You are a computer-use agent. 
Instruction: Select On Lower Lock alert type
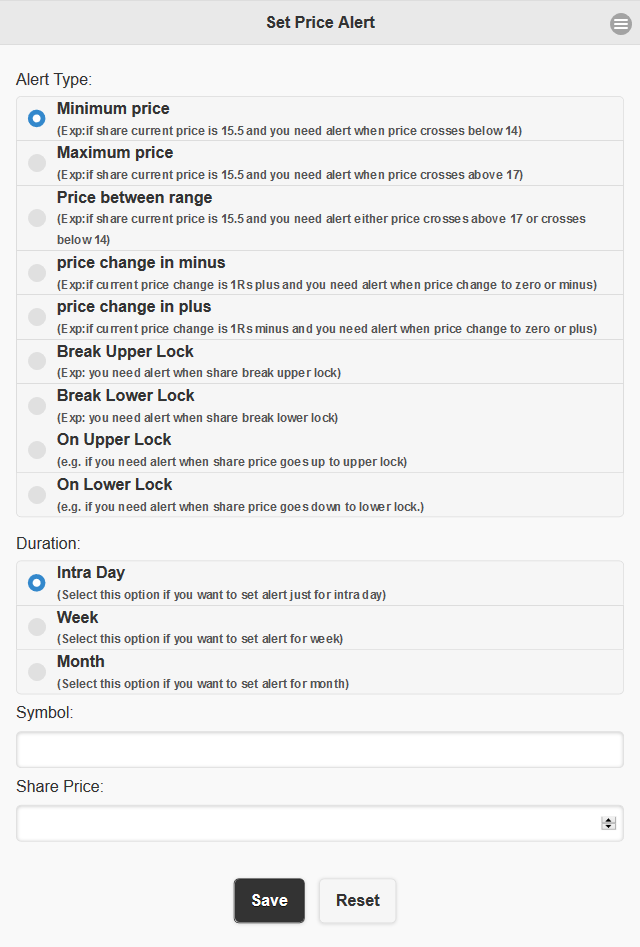320,495
